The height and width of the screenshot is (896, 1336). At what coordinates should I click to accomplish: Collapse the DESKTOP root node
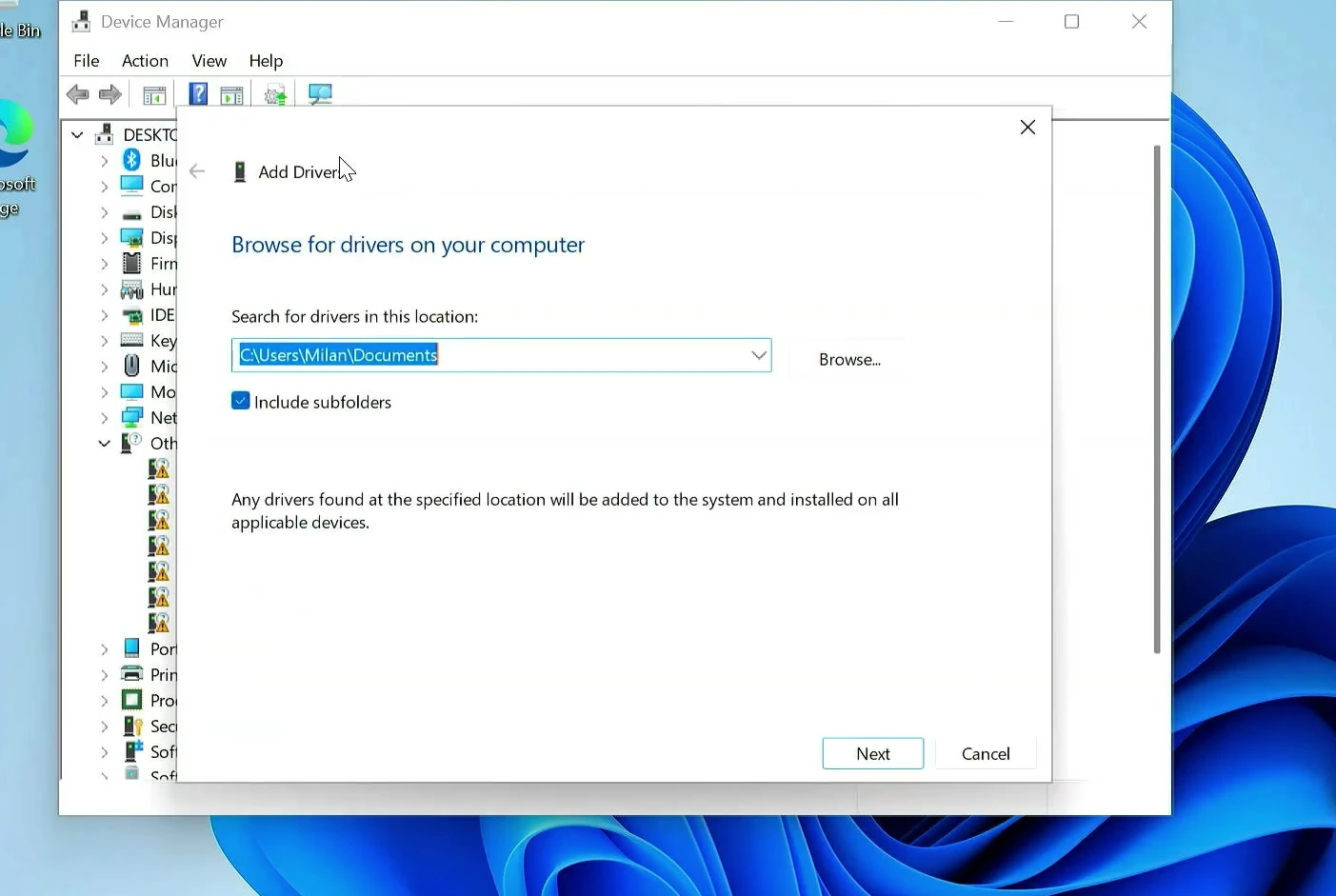[77, 135]
